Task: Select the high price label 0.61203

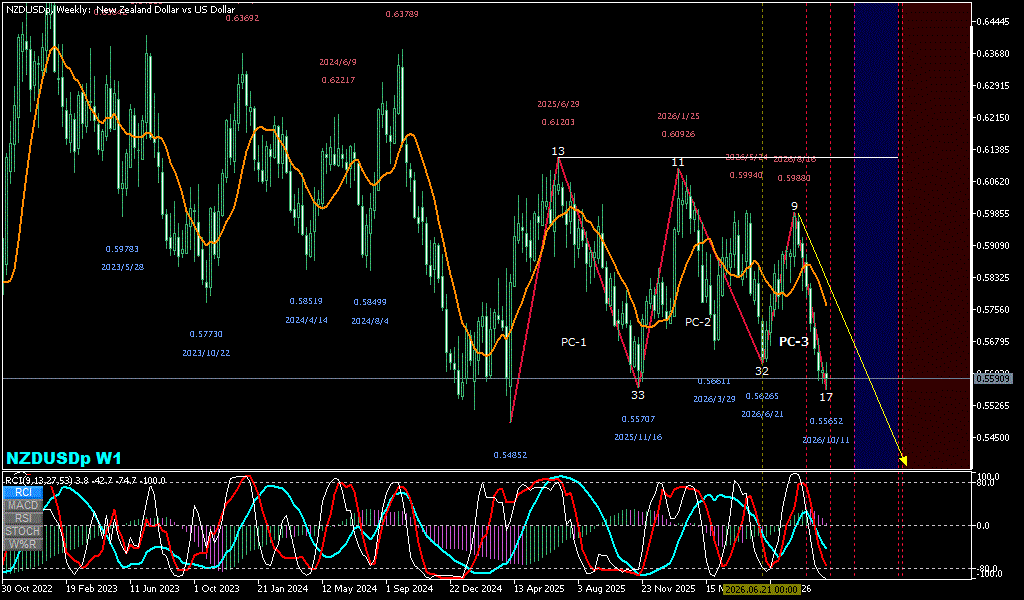Action: (558, 122)
